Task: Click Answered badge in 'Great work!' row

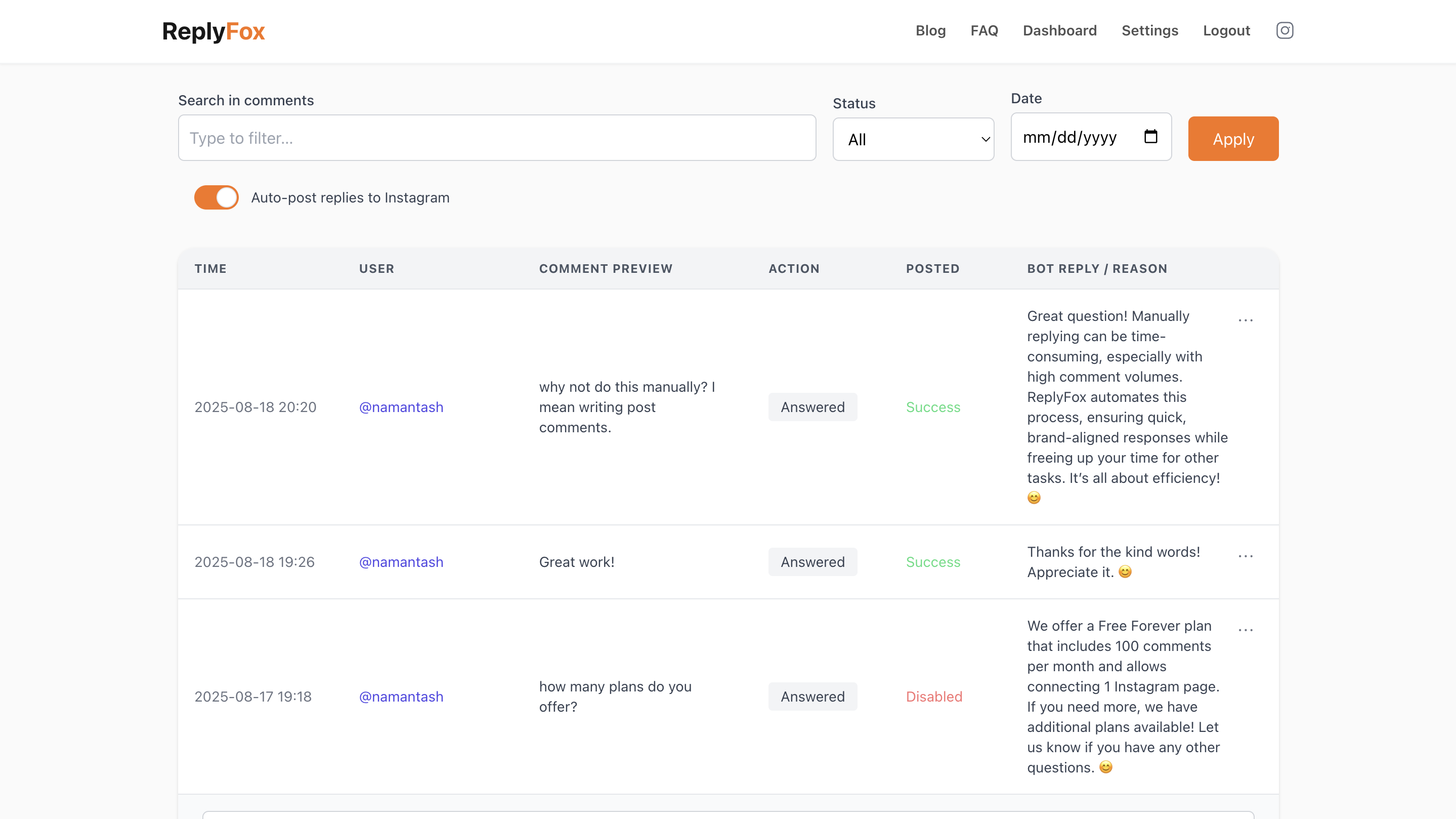Action: tap(812, 562)
